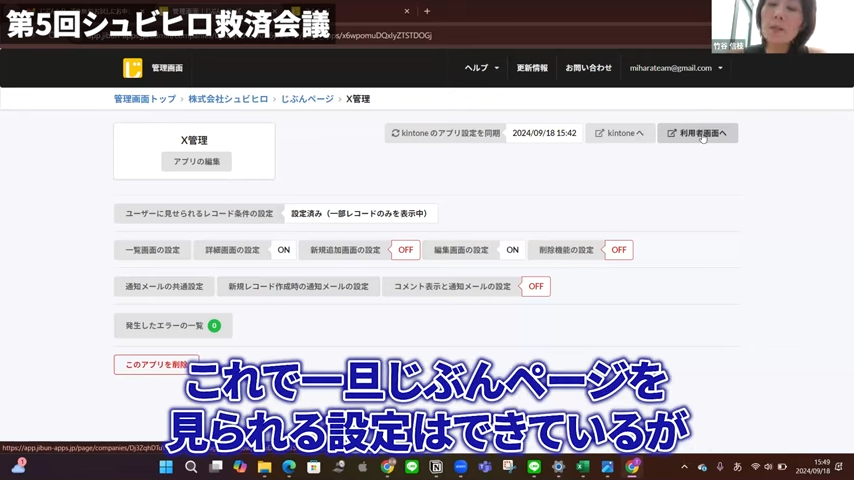Click the battery icon in system tray
This screenshot has width=854, height=480.
pos(782,467)
